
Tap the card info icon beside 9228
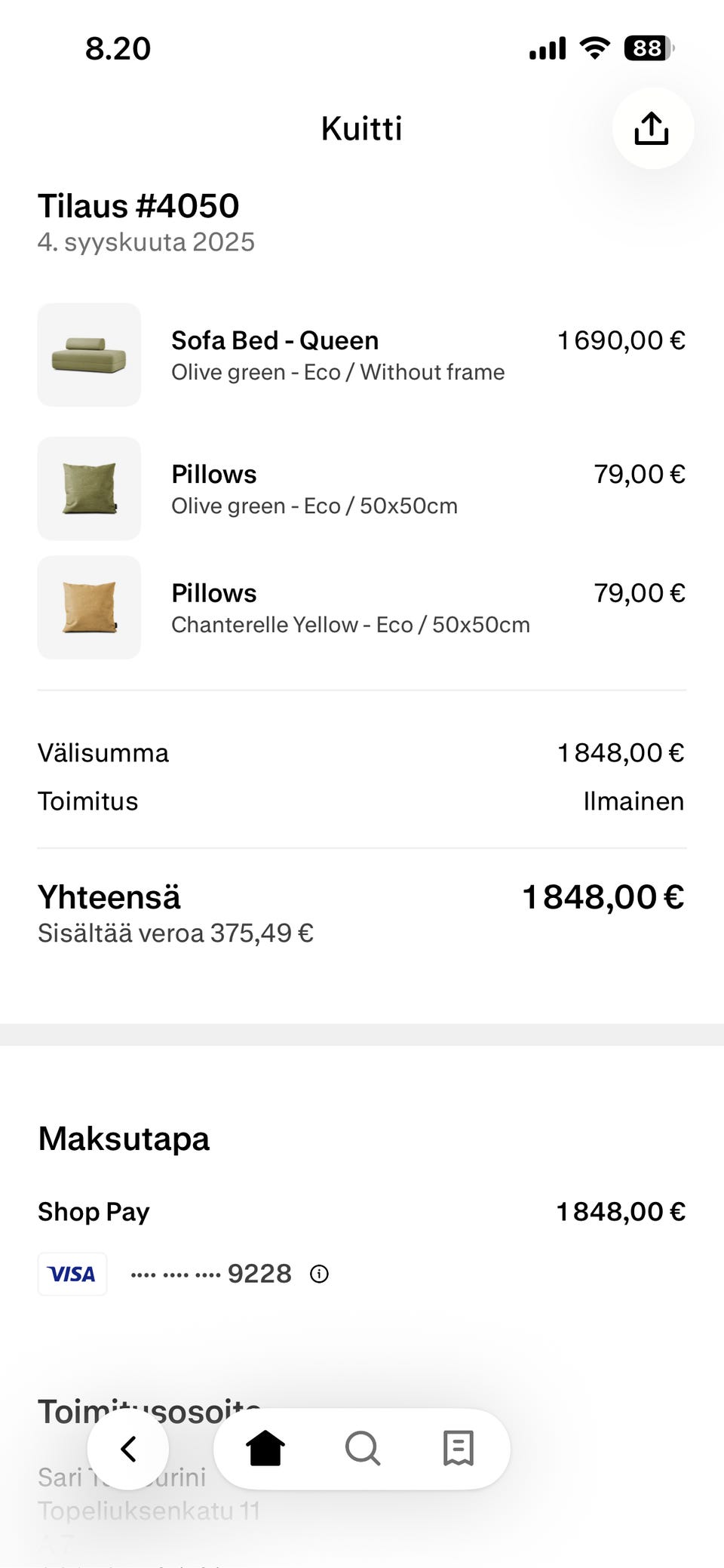pyautogui.click(x=319, y=1274)
